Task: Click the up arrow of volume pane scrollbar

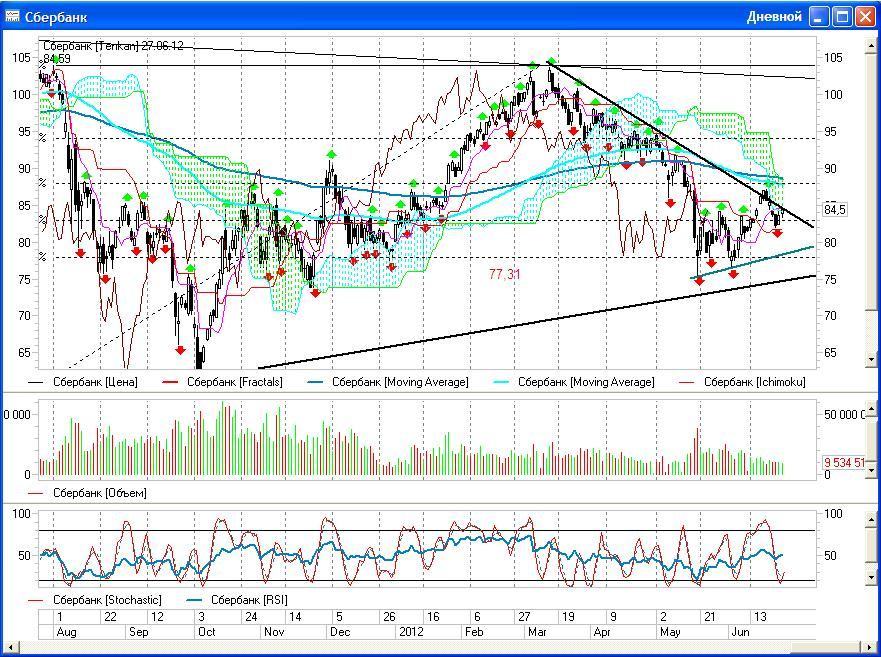Action: (871, 409)
